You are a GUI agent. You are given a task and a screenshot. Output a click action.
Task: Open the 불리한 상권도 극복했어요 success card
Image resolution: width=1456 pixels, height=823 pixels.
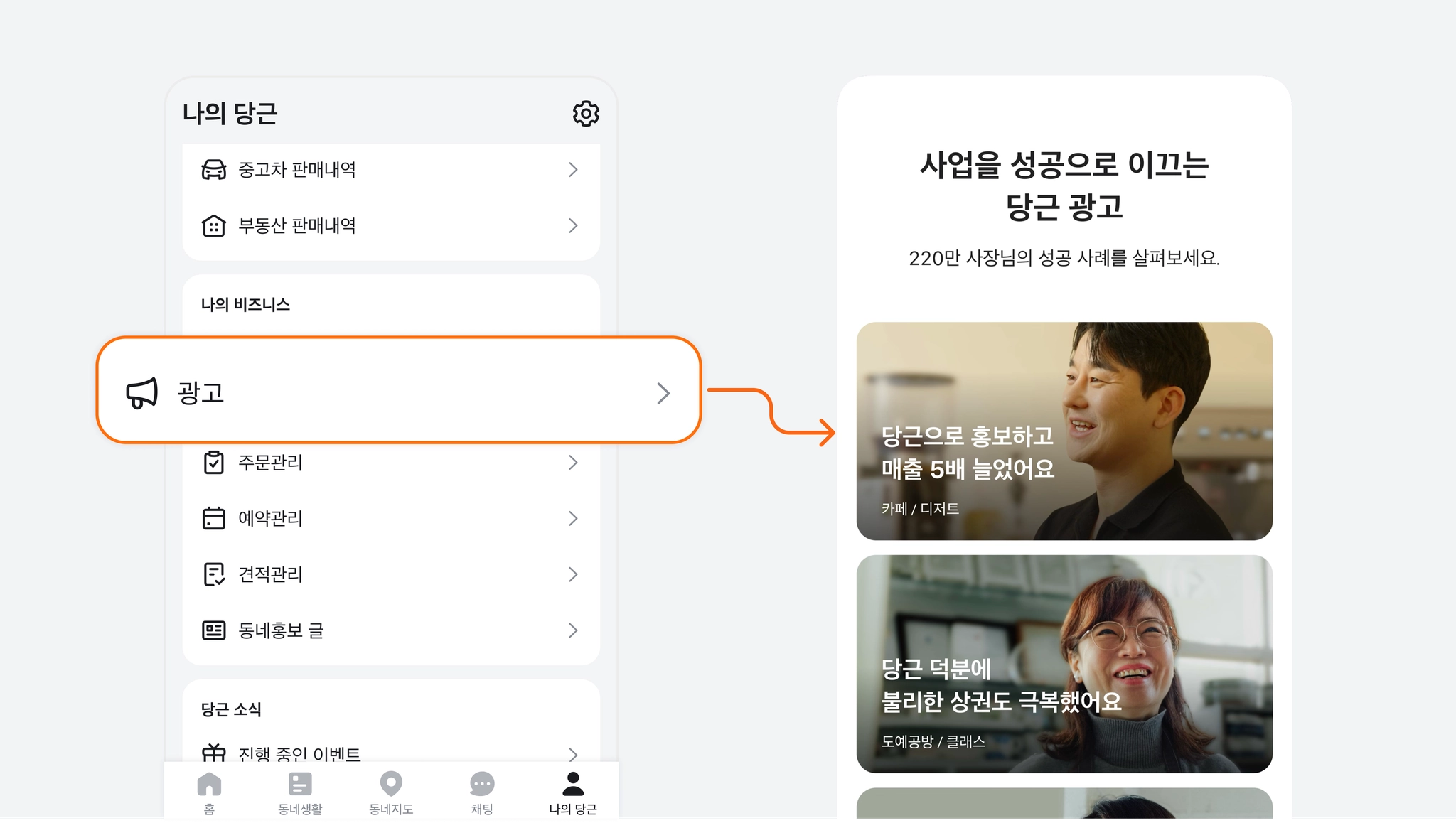(1064, 665)
